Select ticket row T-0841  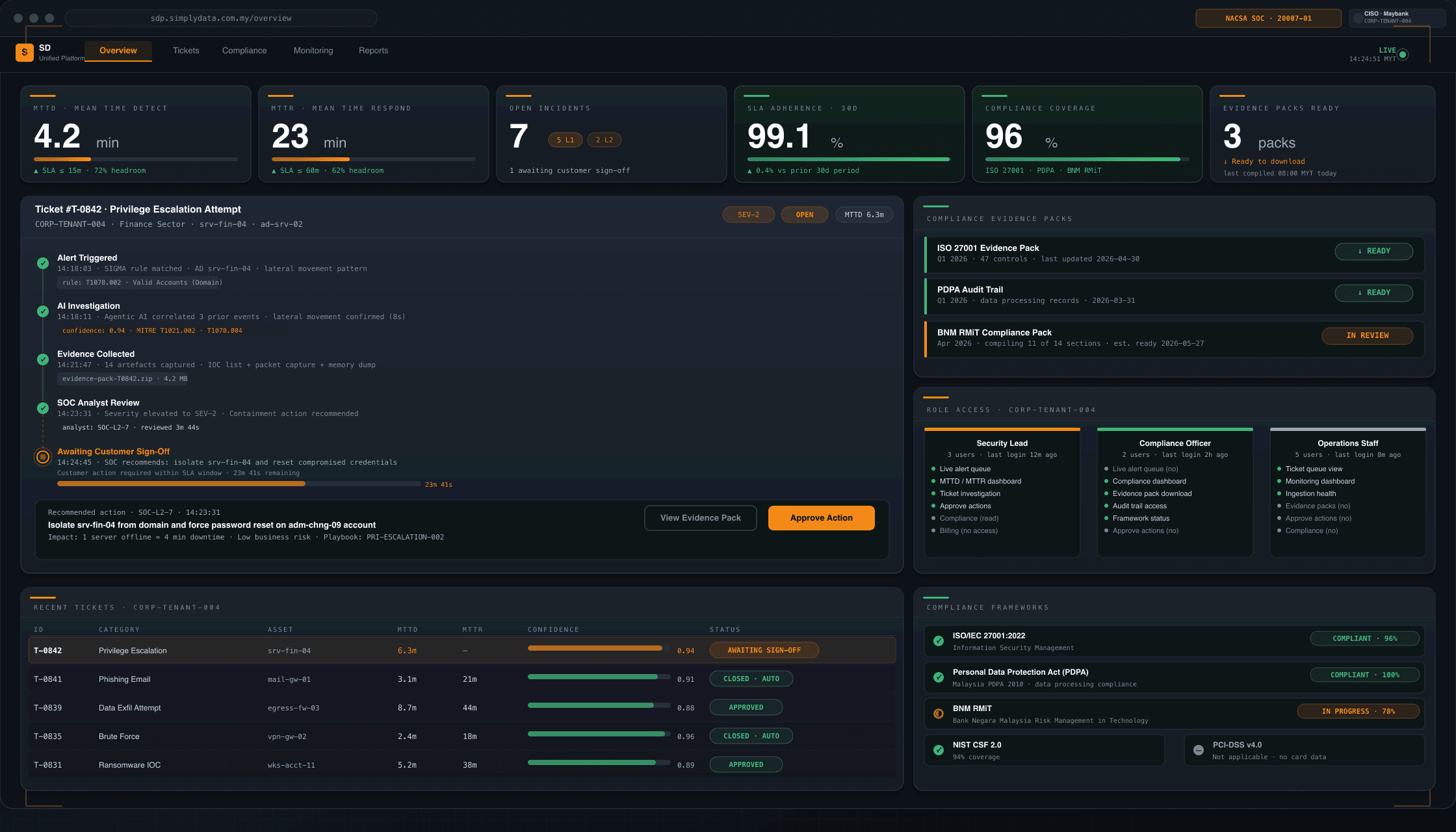pyautogui.click(x=462, y=679)
